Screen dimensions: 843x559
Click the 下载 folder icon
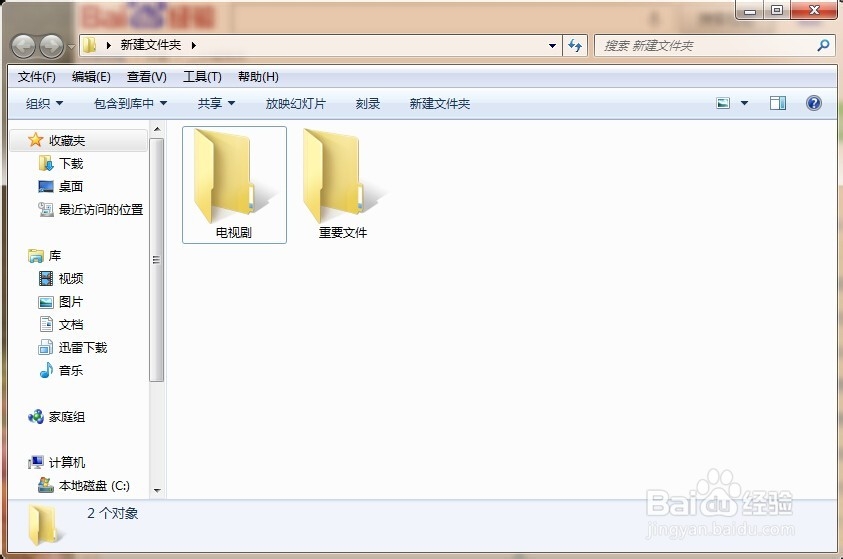coord(46,163)
